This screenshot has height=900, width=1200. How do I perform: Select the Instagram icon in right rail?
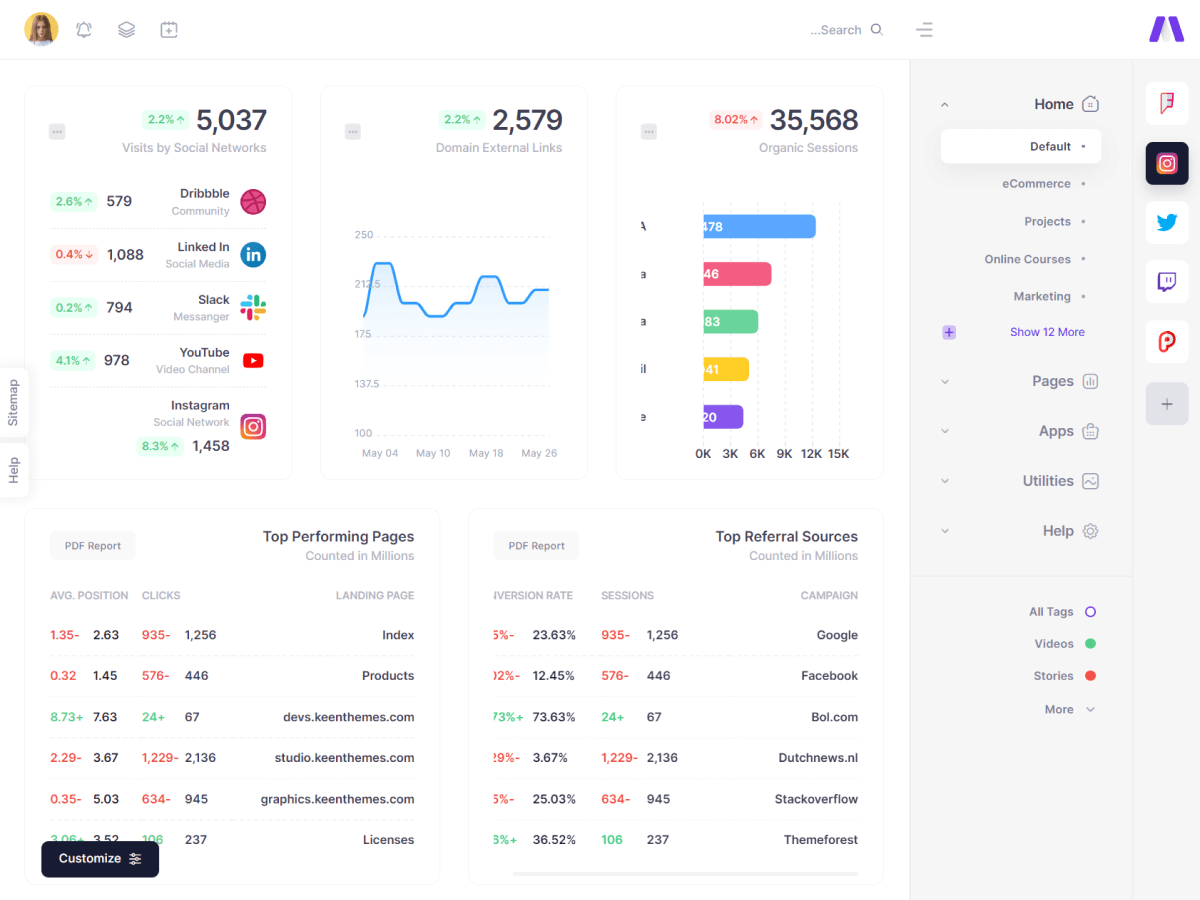[x=1167, y=164]
